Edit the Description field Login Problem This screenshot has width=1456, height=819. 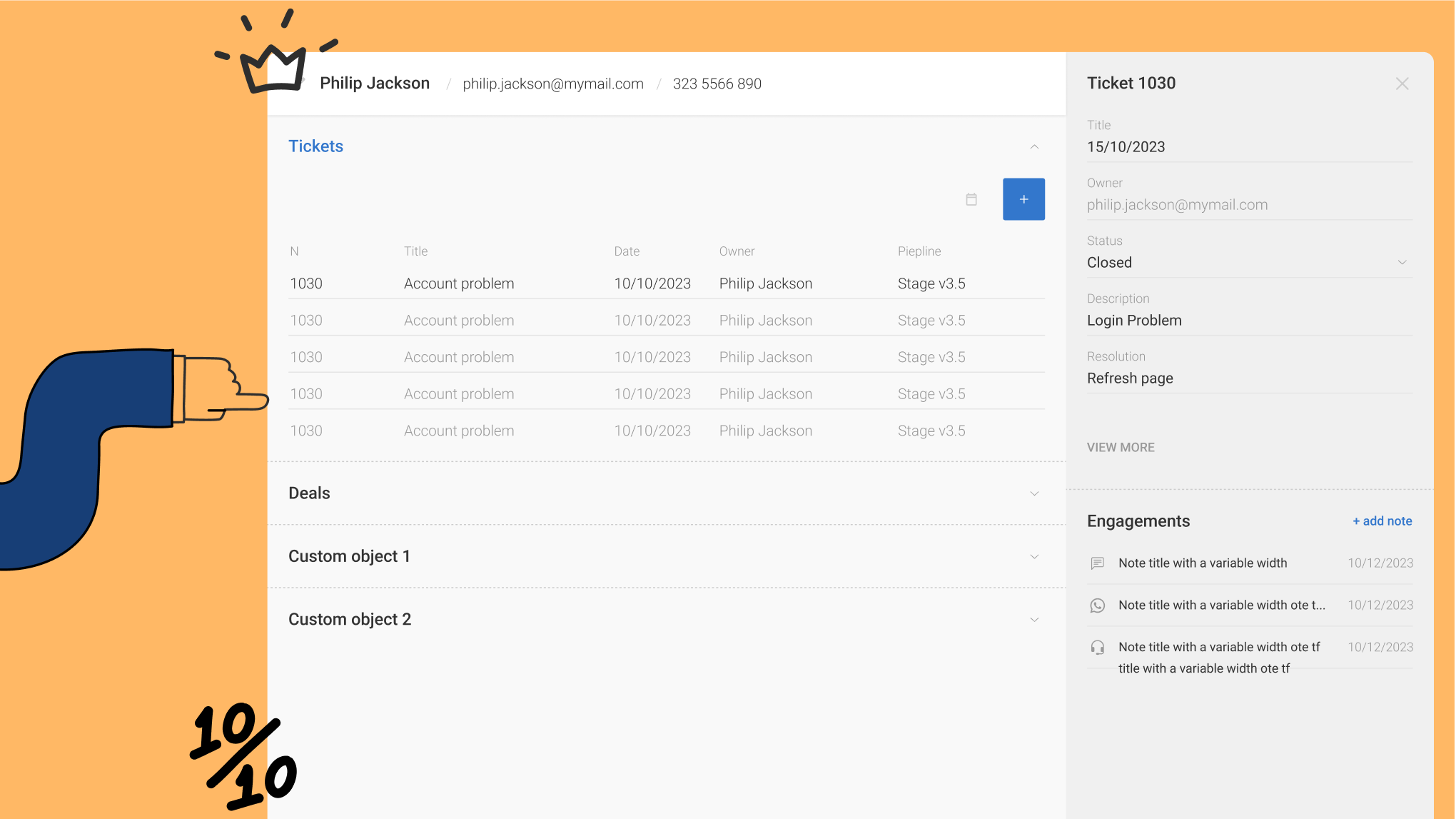pos(1134,320)
